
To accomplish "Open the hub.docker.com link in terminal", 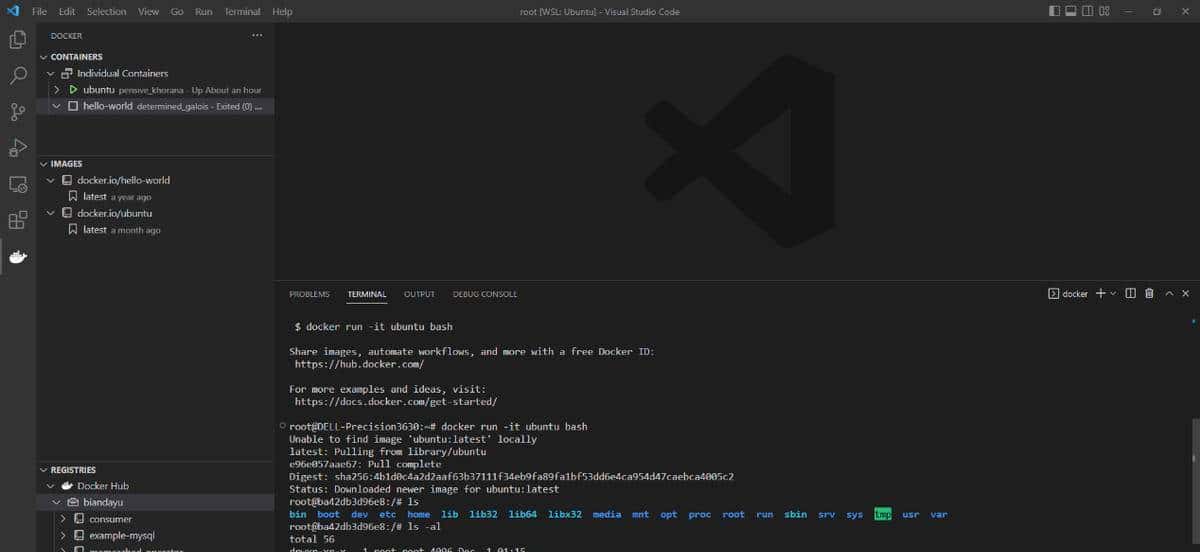I will point(360,364).
